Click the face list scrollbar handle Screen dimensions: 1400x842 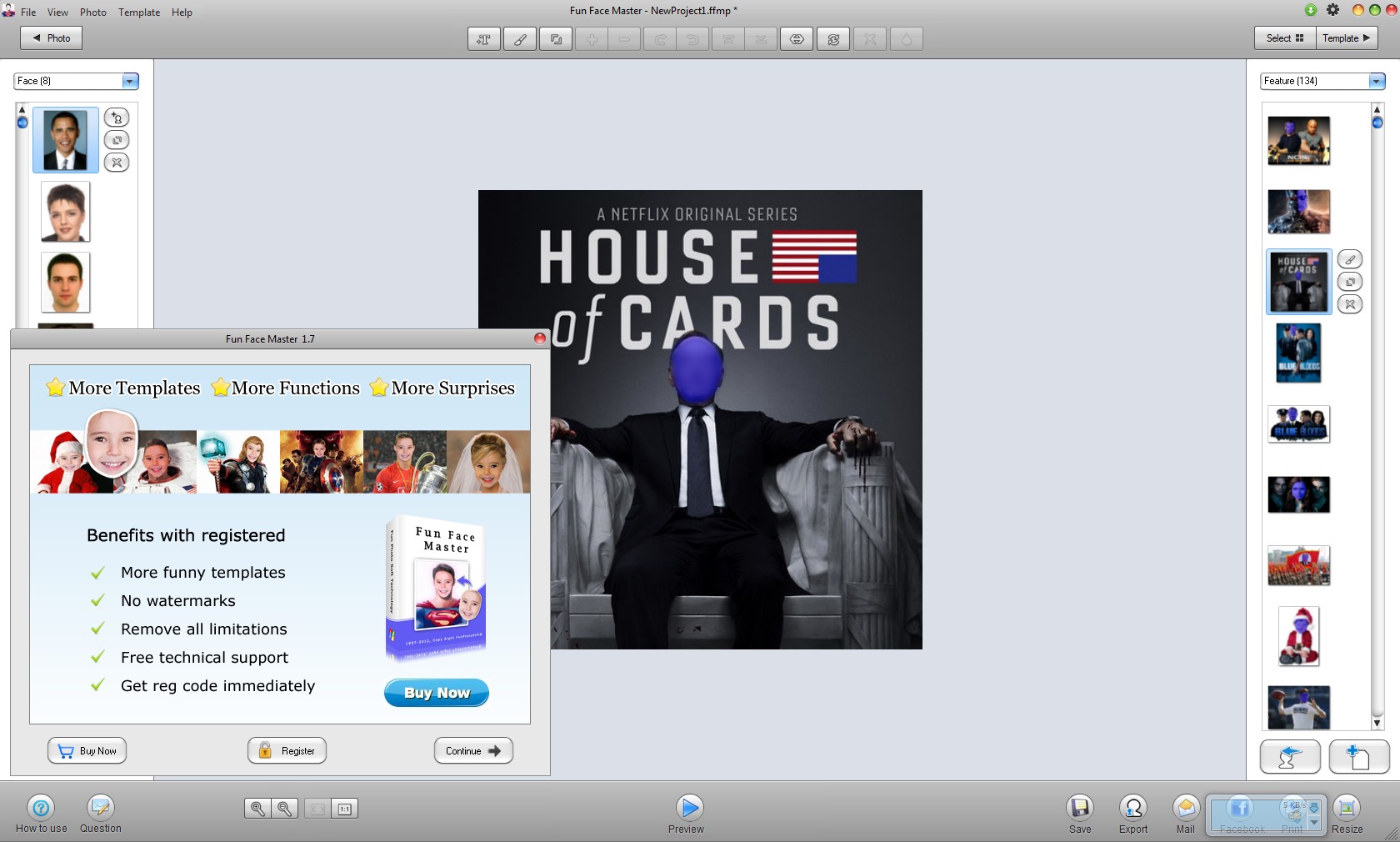pyautogui.click(x=22, y=123)
